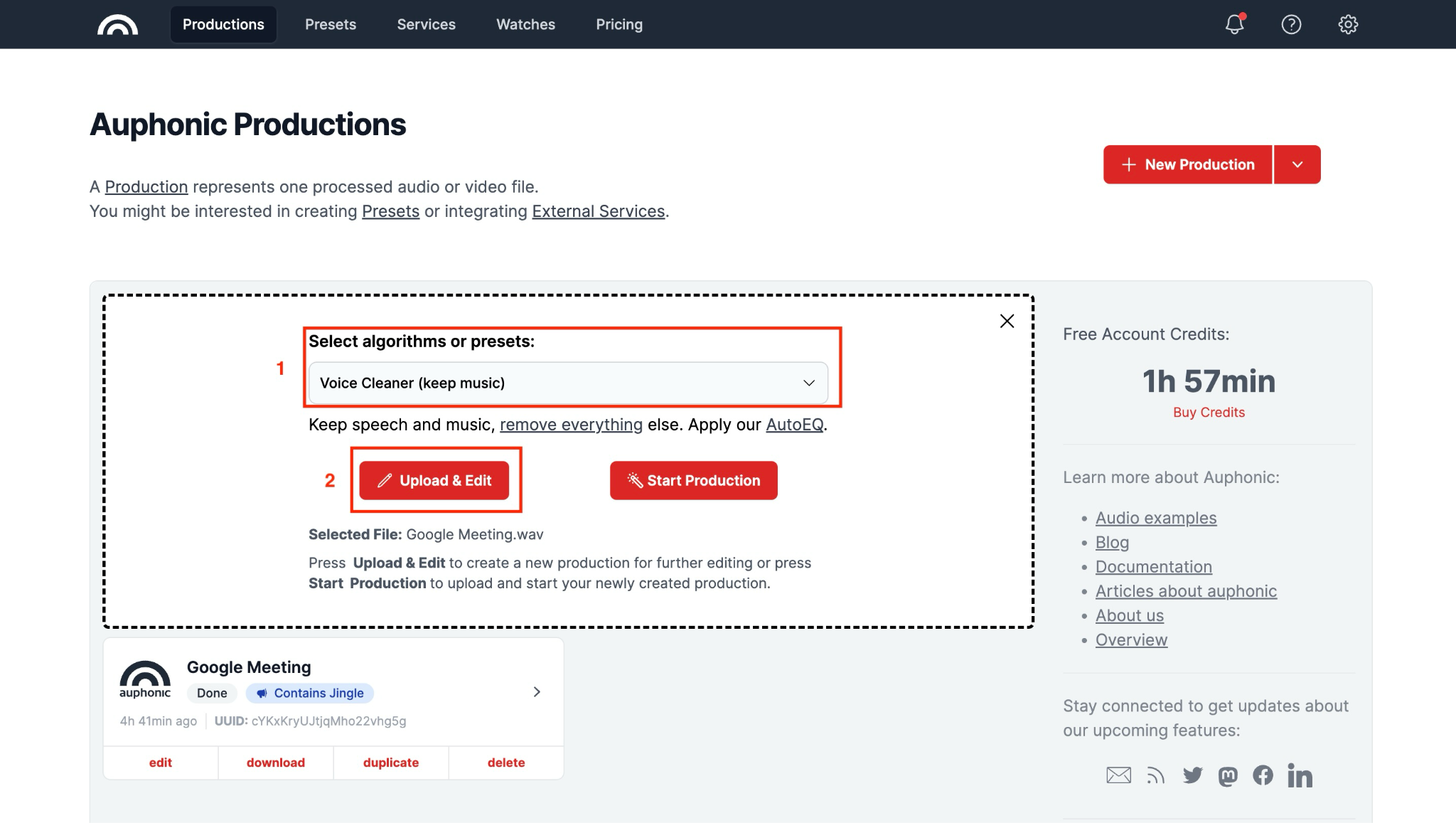Open the External Services link
The image size is (1456, 823).
599,211
